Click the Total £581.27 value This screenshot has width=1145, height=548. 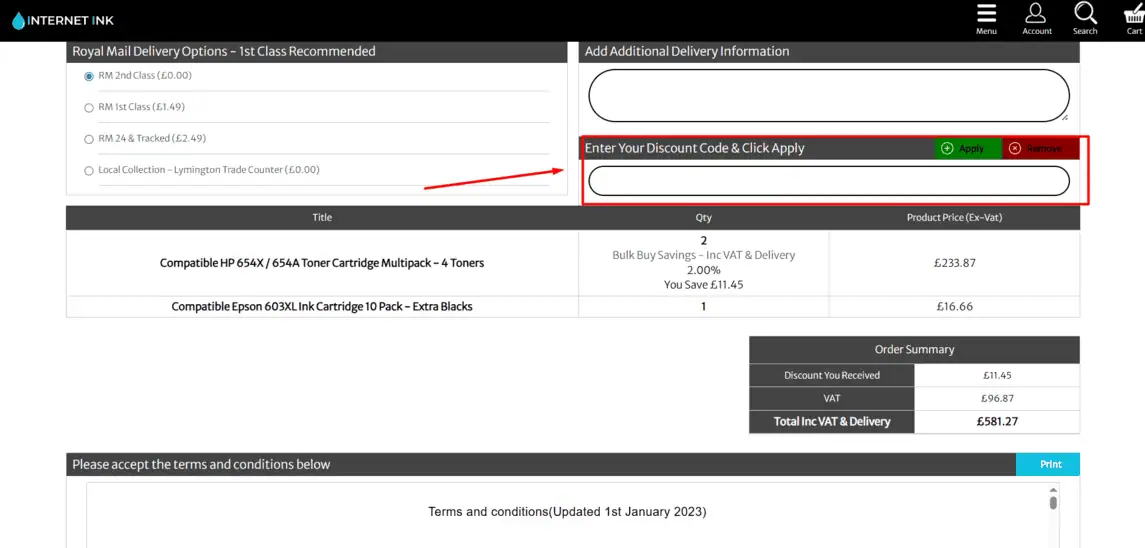click(997, 422)
